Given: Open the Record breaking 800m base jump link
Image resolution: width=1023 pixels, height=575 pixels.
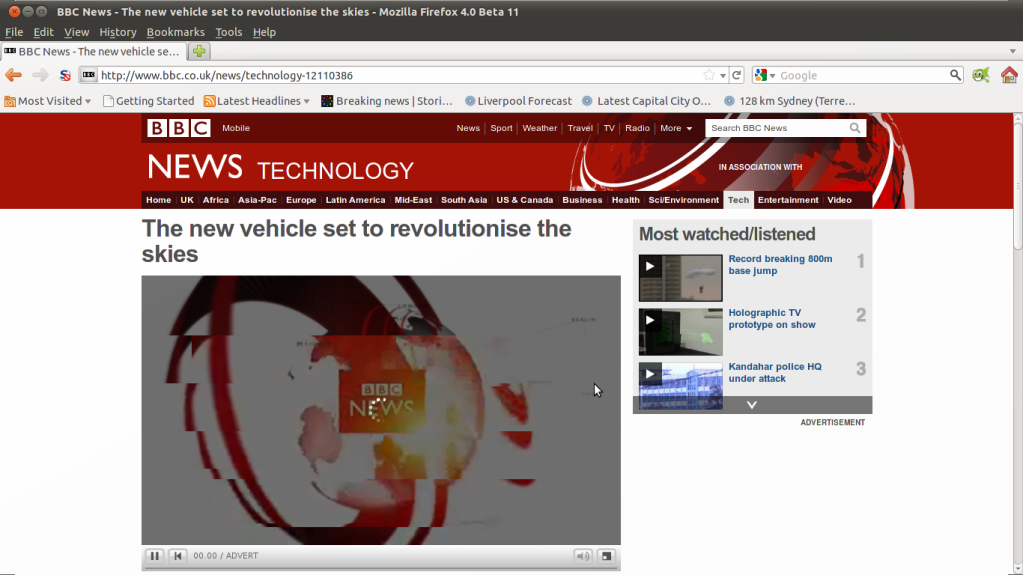Looking at the screenshot, I should (780, 264).
